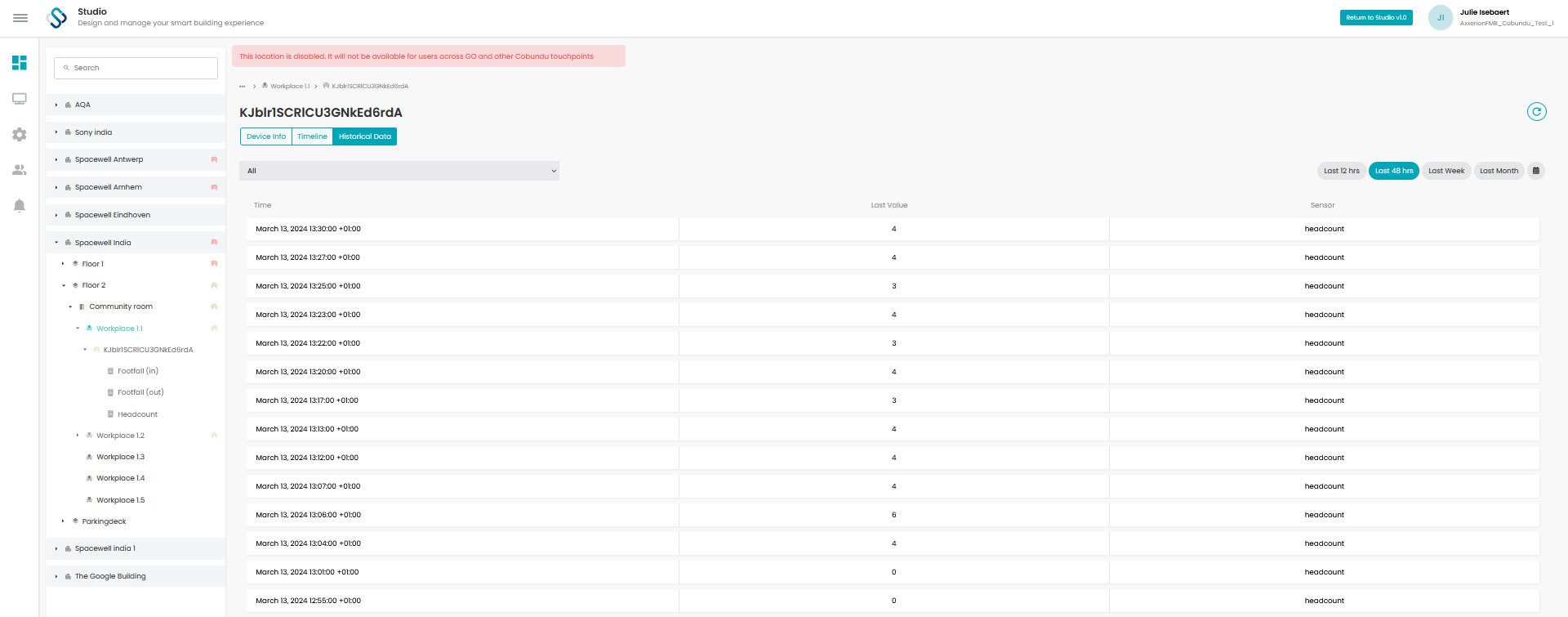
Task: Open the dashboard grid icon in sidebar
Action: tap(20, 63)
